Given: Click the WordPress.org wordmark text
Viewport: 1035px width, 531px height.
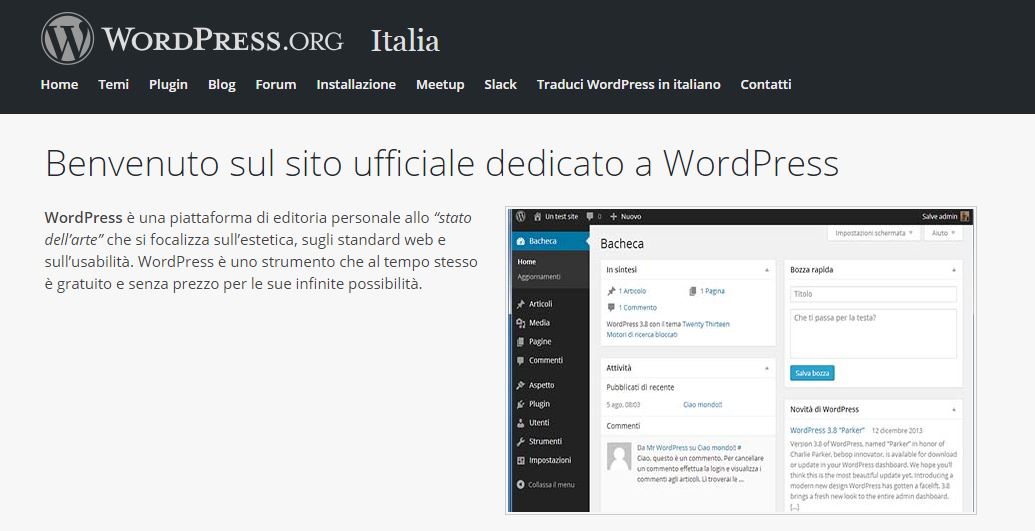Looking at the screenshot, I should (222, 40).
